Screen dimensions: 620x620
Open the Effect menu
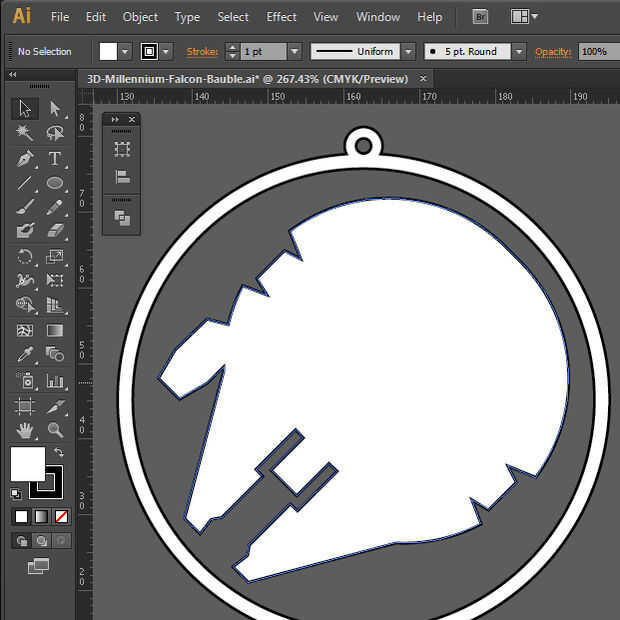(x=281, y=17)
